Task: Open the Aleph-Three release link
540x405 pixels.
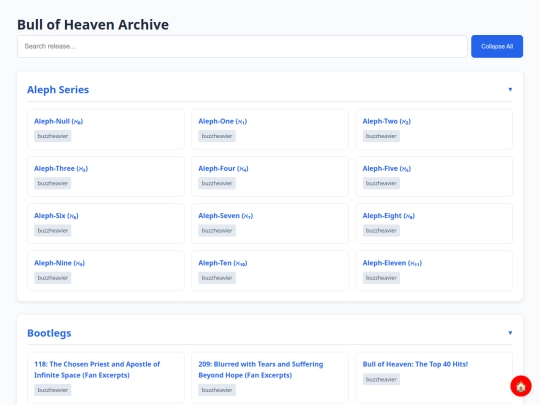Action: pyautogui.click(x=61, y=168)
